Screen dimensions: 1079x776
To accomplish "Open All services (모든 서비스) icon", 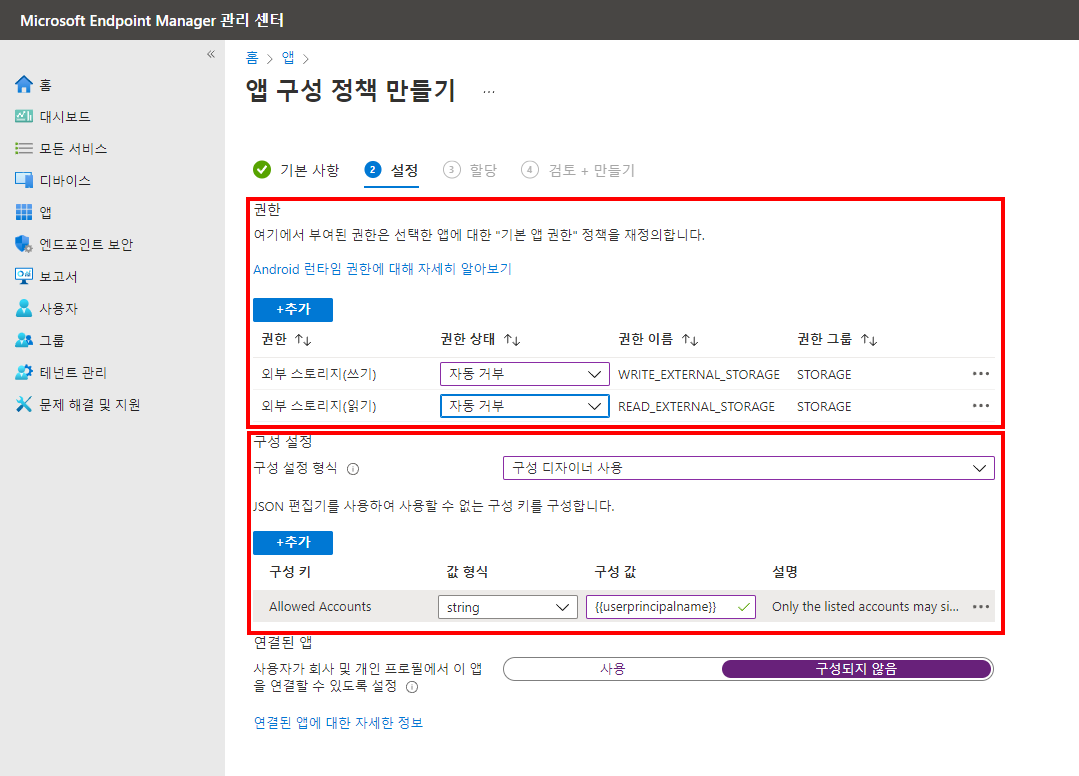I will pyautogui.click(x=24, y=148).
